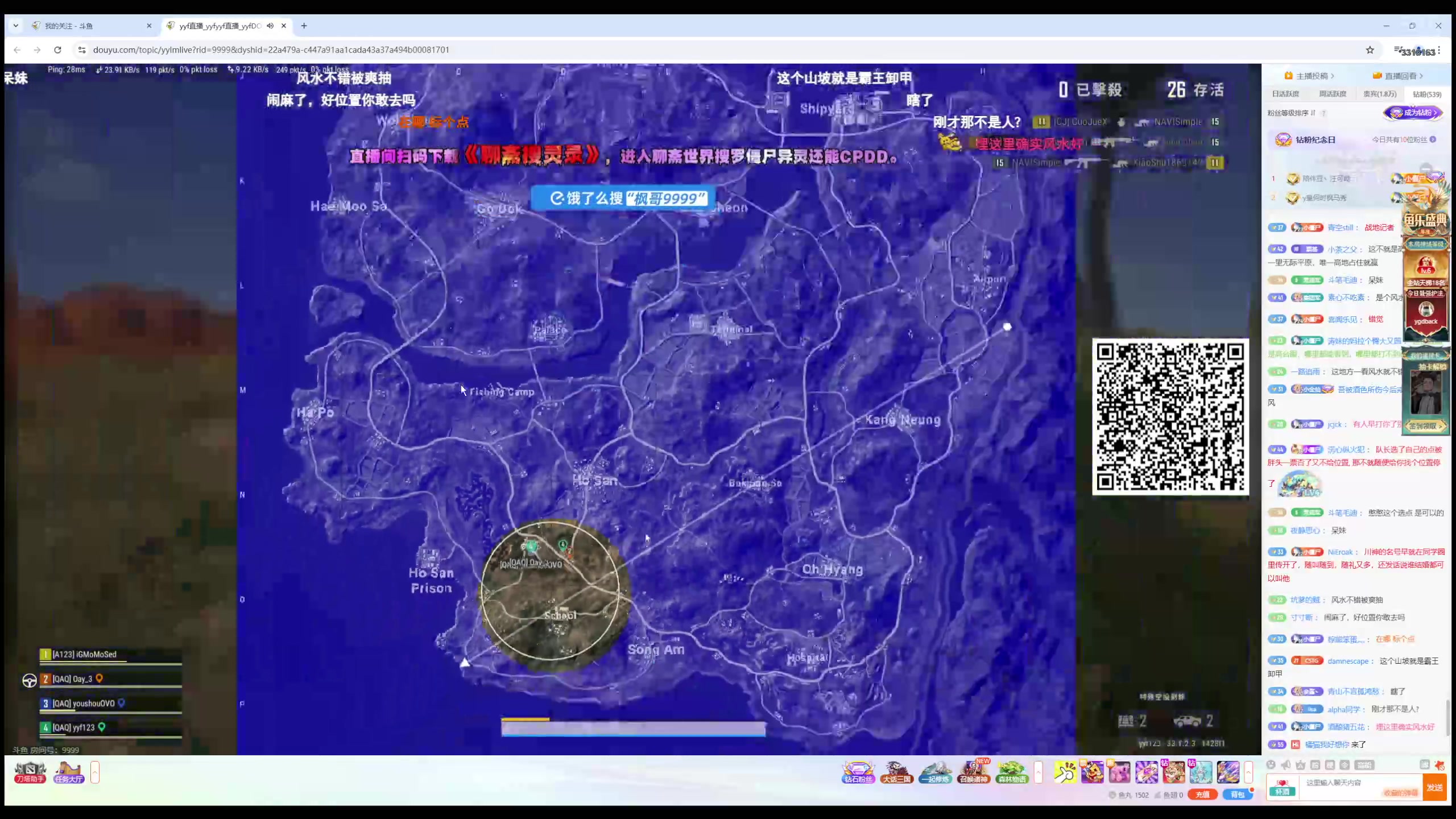The width and height of the screenshot is (1456, 819).
Task: Launch the 一起修炼 game icon
Action: (936, 772)
